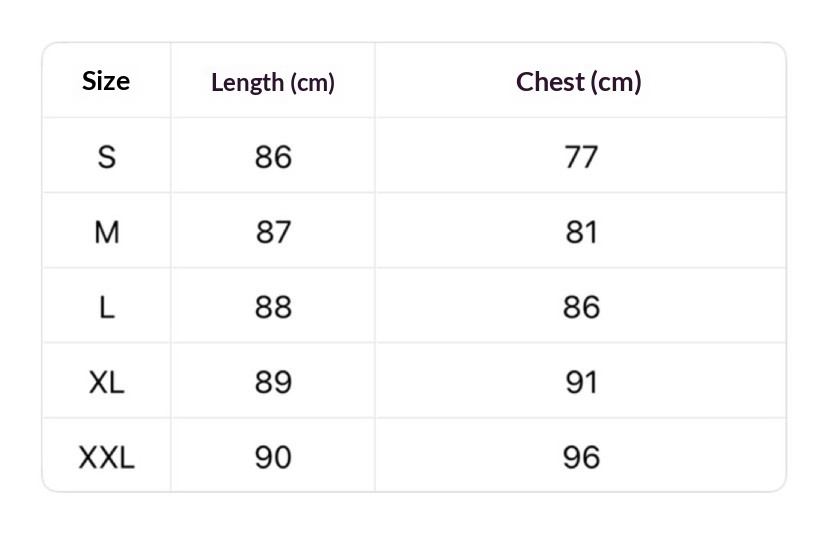The image size is (828, 534).
Task: Click length value 90 for size XXL
Action: pos(273,457)
